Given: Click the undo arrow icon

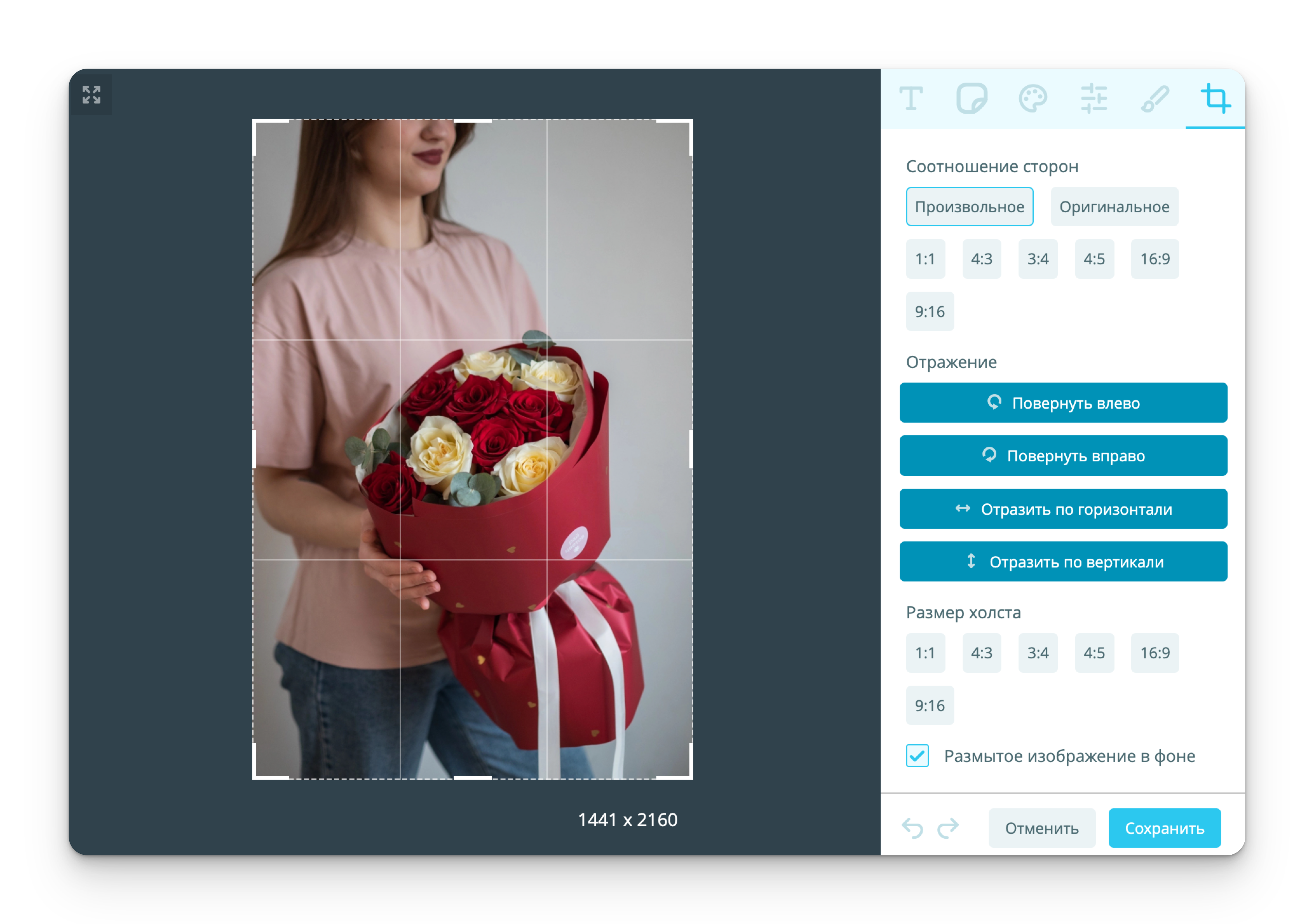Looking at the screenshot, I should 912,828.
